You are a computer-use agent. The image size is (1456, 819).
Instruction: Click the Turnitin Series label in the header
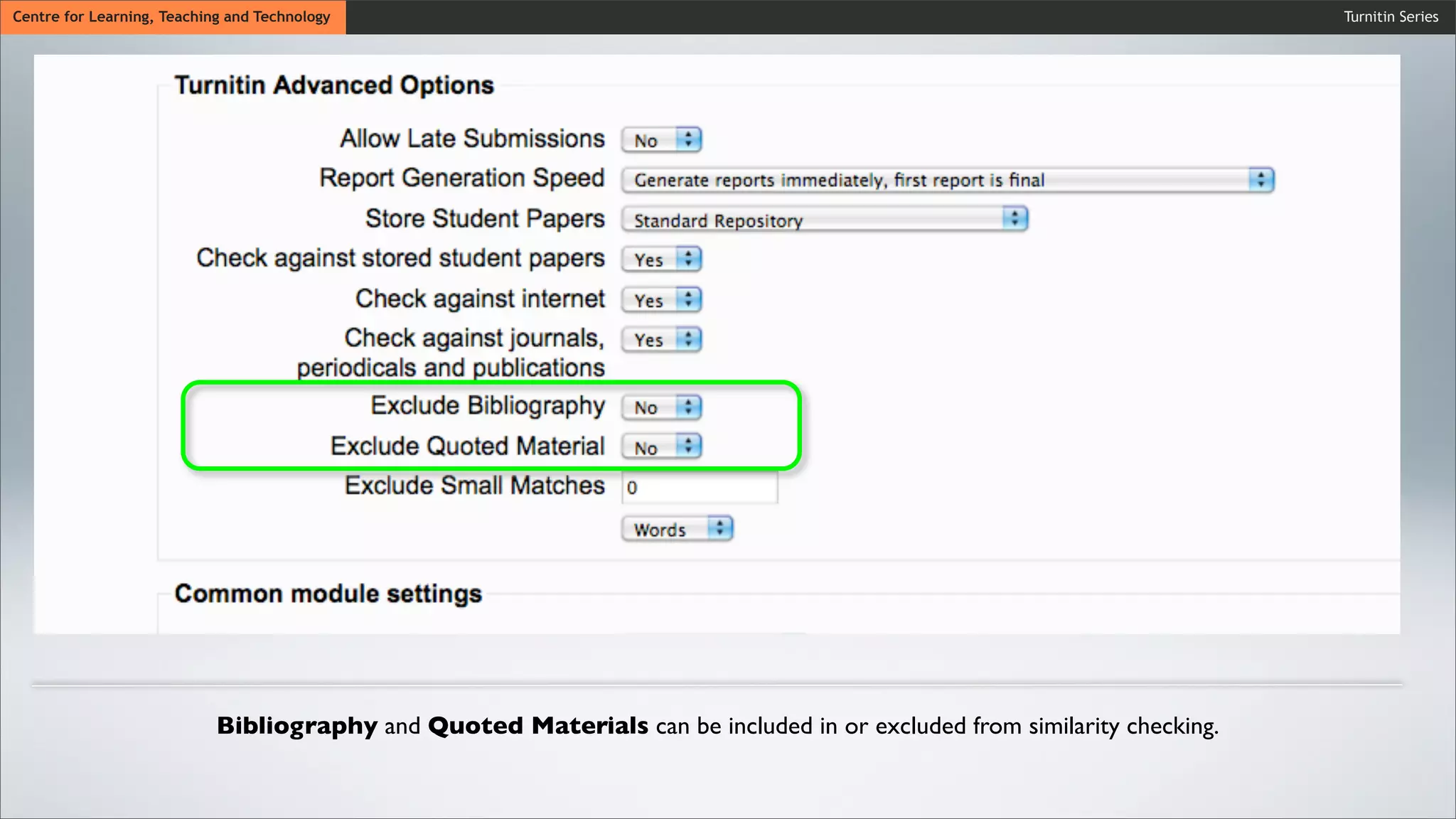(x=1390, y=16)
